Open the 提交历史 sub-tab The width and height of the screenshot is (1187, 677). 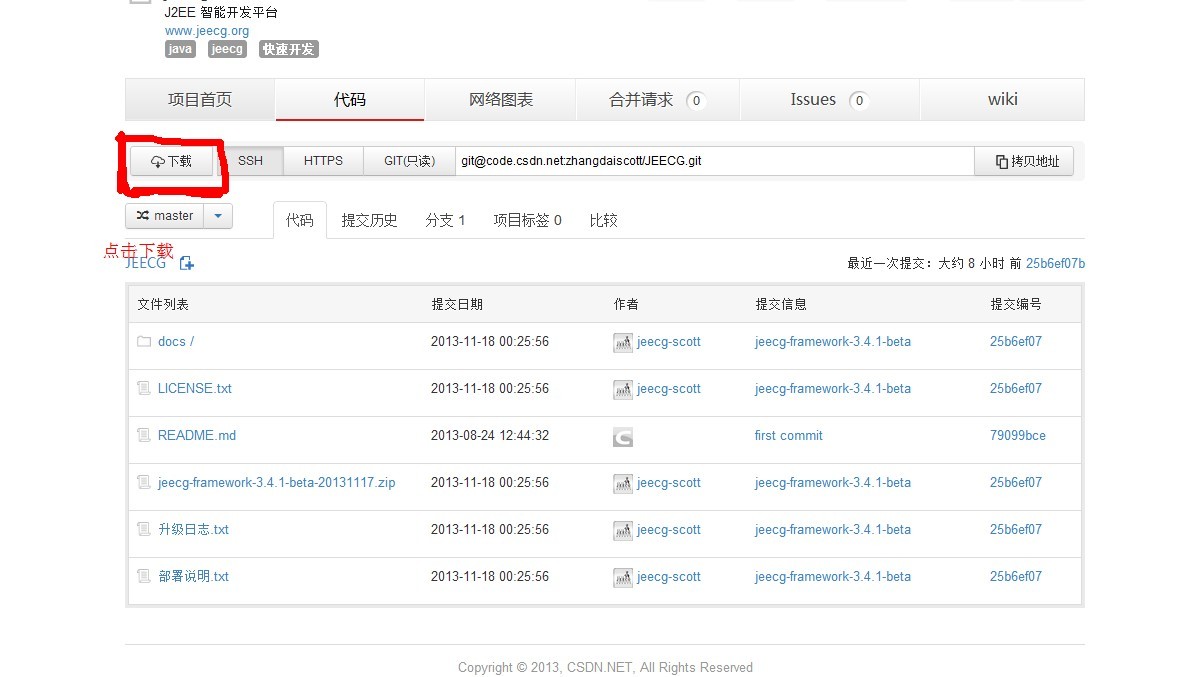tap(369, 220)
